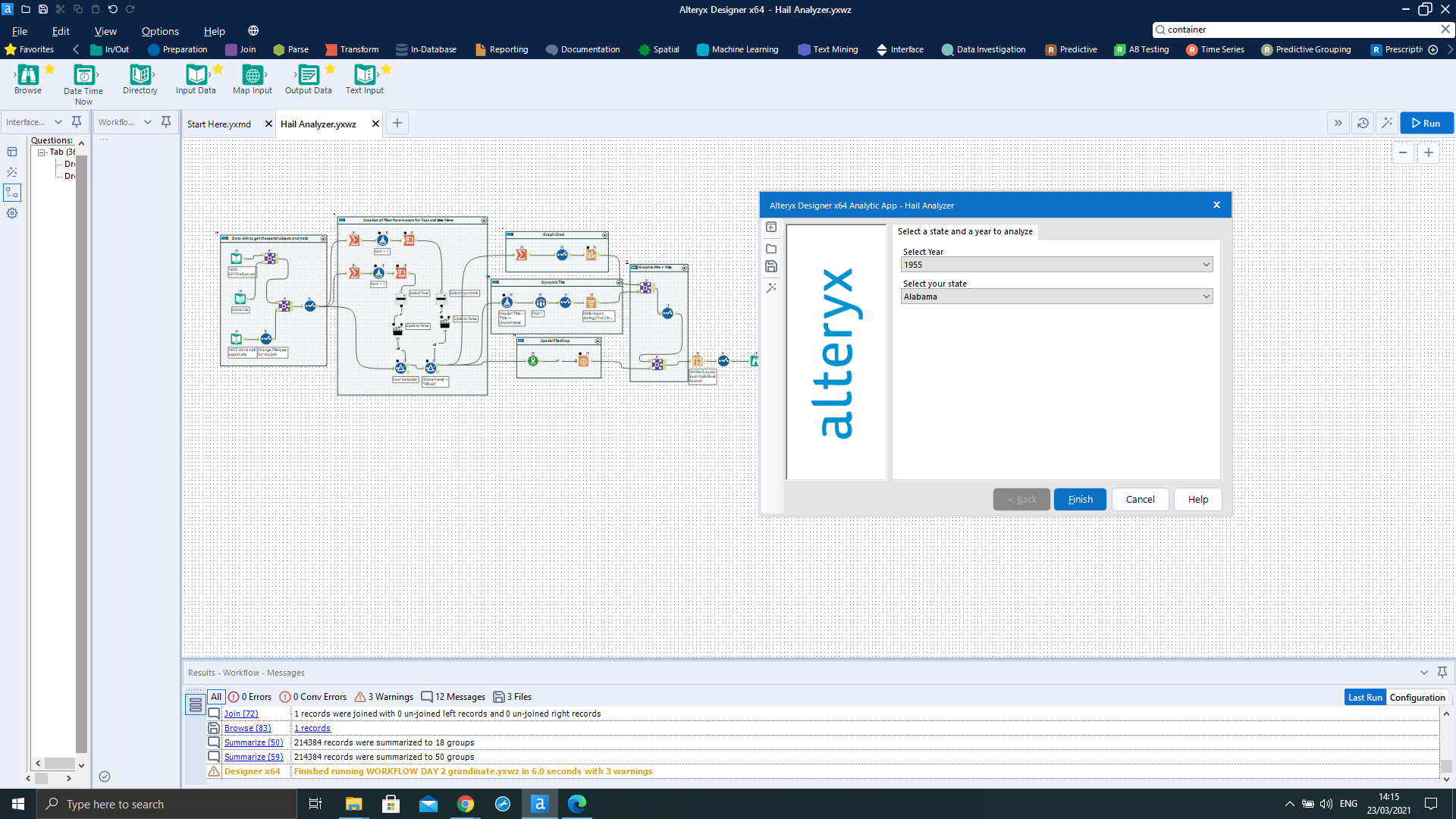The image size is (1456, 819).
Task: Click the Undo icon in title bar
Action: 113,10
